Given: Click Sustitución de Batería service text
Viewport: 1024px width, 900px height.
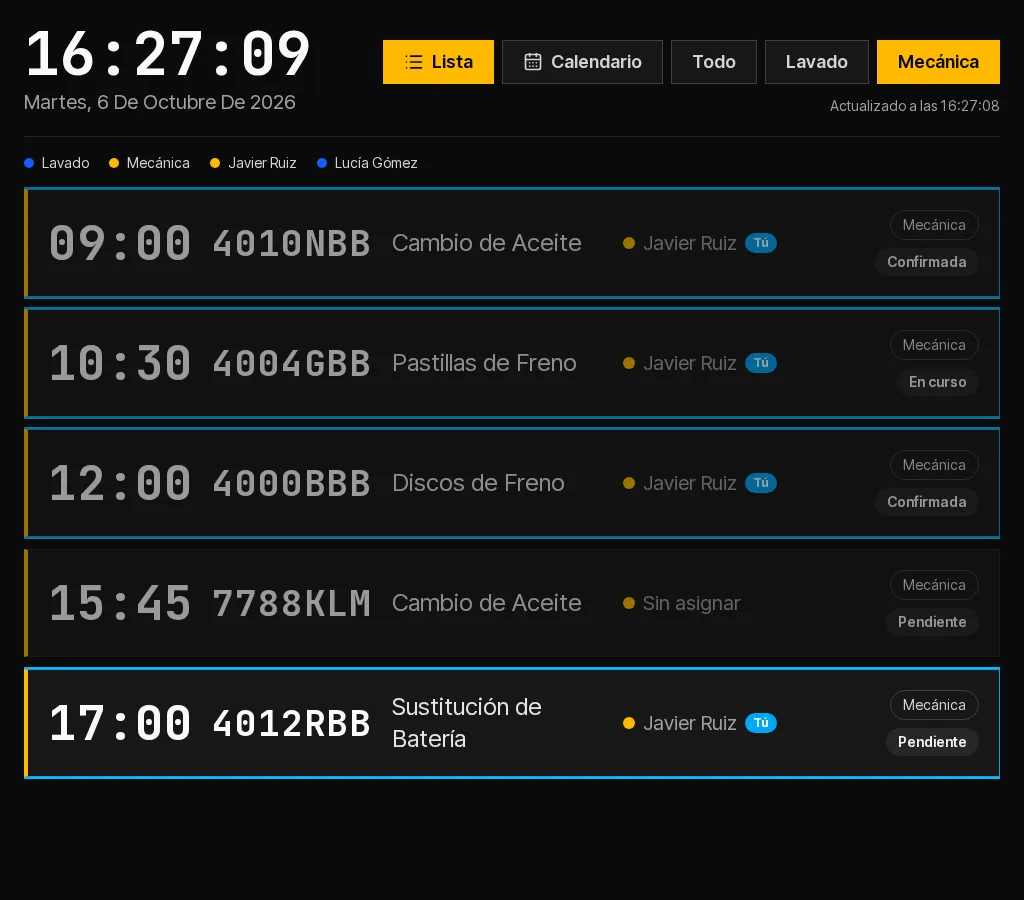Looking at the screenshot, I should point(466,723).
